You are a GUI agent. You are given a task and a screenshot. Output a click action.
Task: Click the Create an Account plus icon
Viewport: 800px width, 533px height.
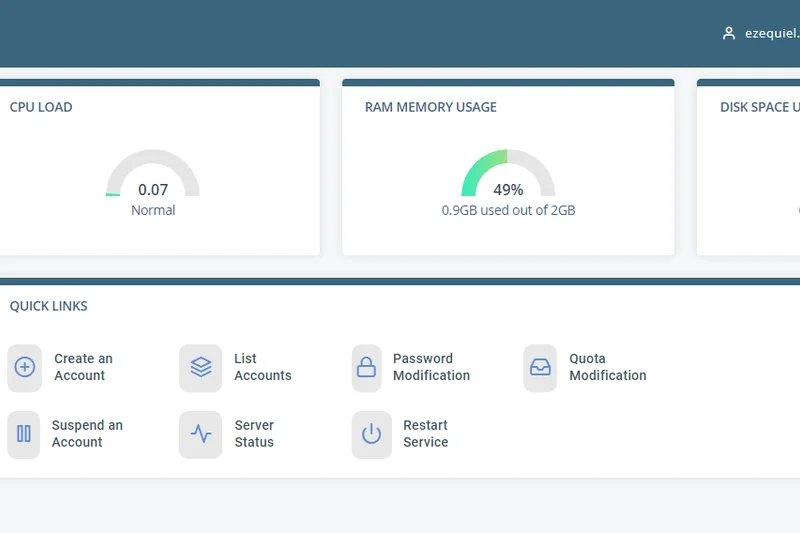pos(24,367)
